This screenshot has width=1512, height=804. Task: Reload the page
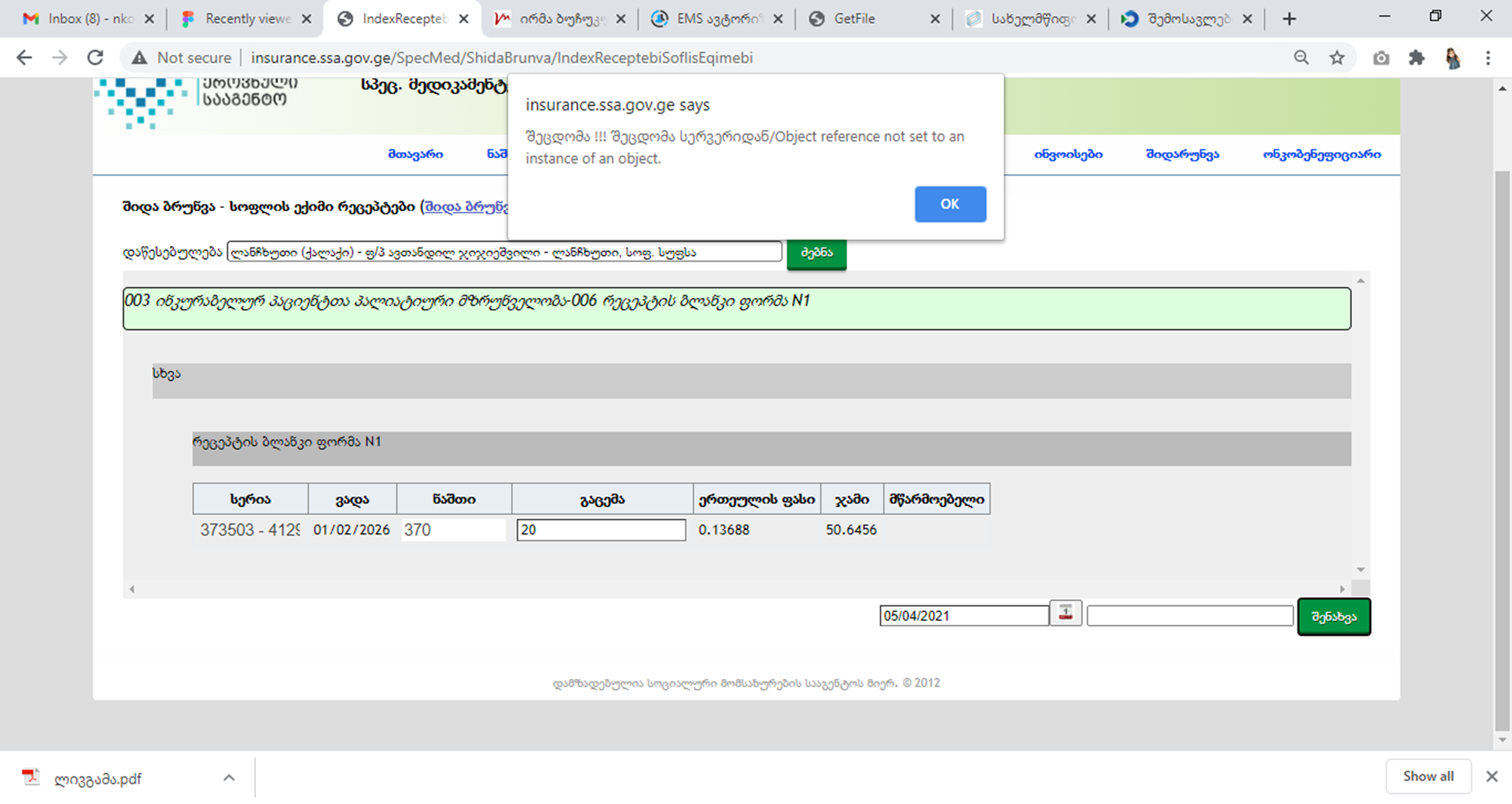coord(95,58)
